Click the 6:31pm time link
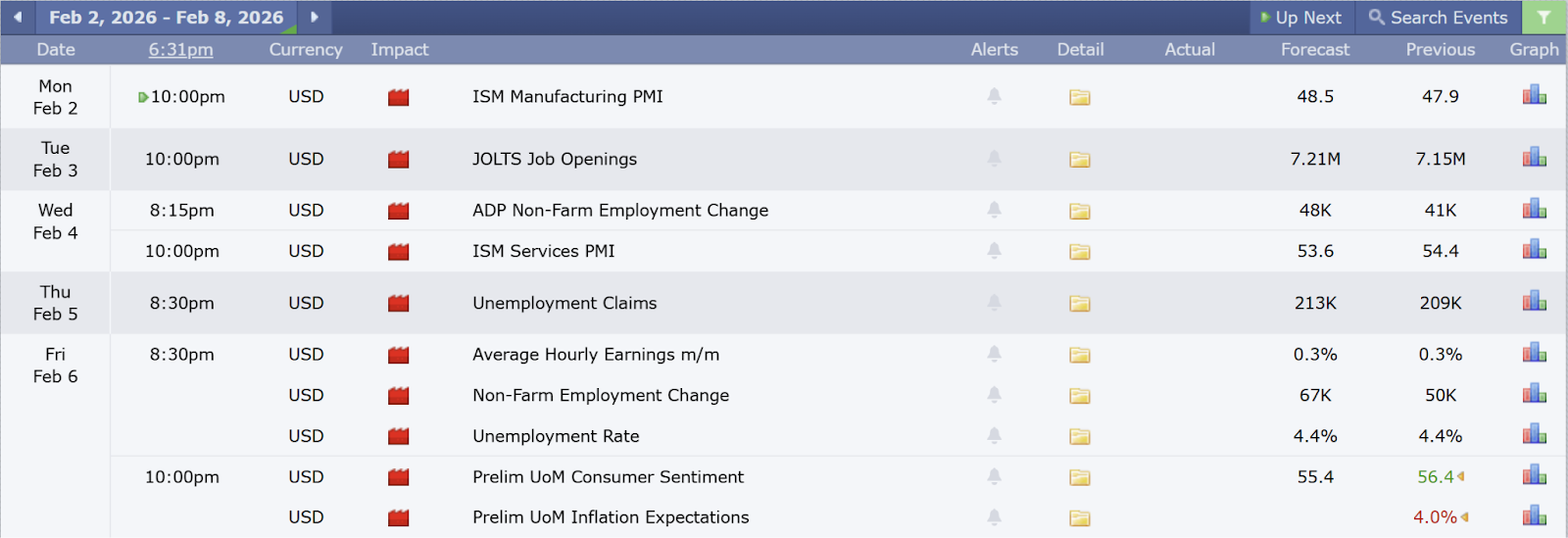Screen dimensions: 1568x538 coord(180,50)
